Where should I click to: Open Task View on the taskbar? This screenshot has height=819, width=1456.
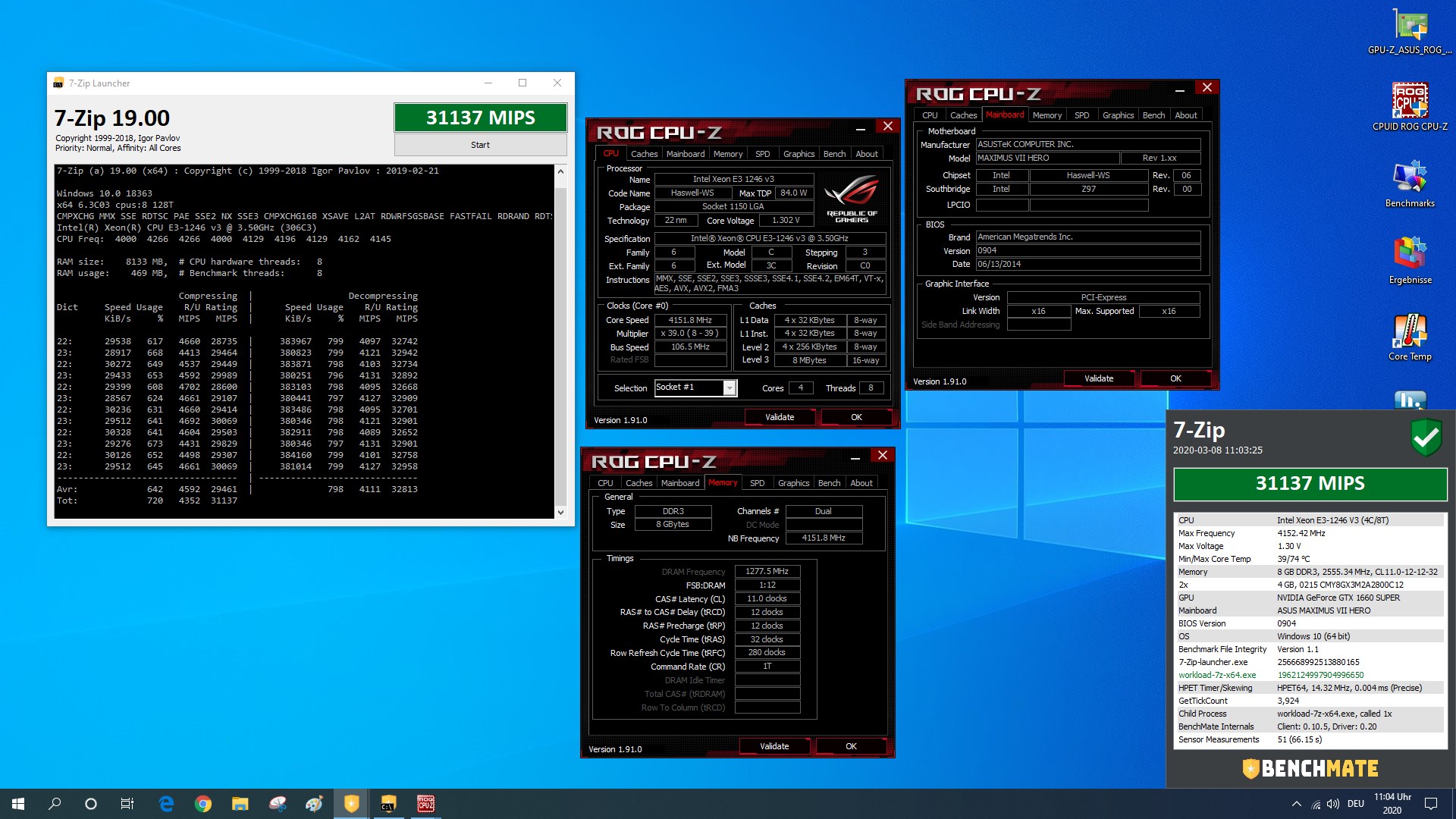(x=127, y=804)
